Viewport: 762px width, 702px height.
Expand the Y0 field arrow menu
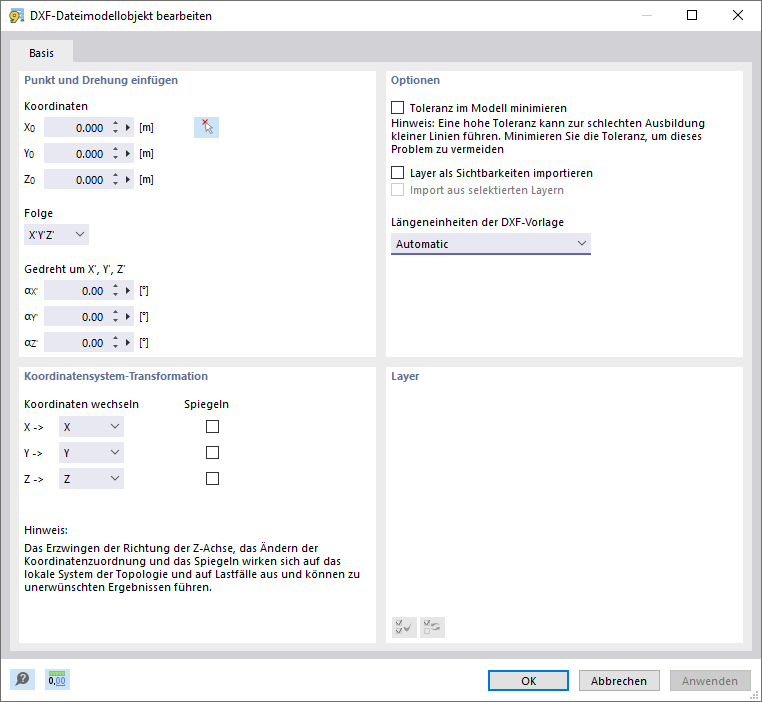pos(128,154)
